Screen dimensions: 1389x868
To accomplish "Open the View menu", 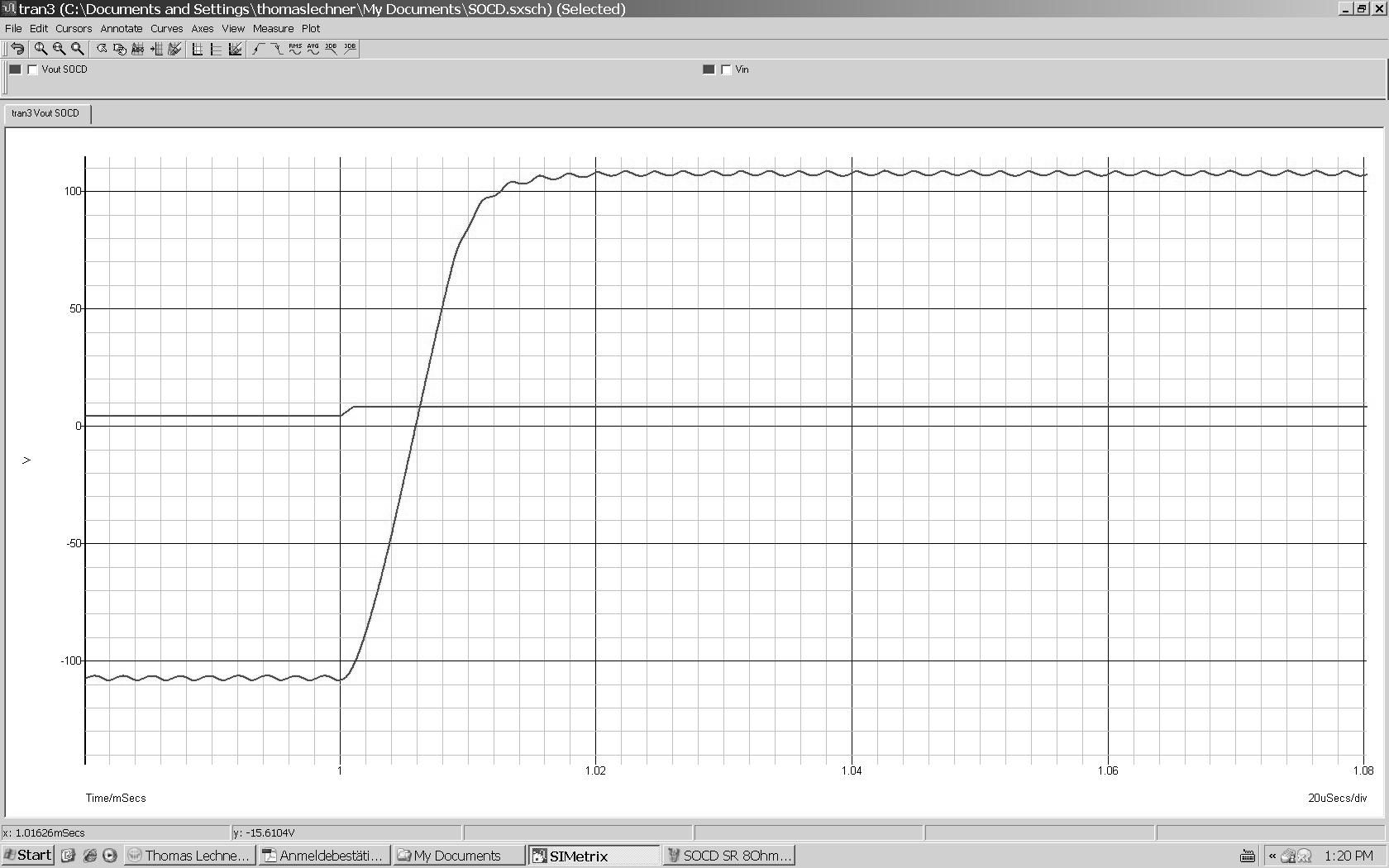I will (x=233, y=28).
